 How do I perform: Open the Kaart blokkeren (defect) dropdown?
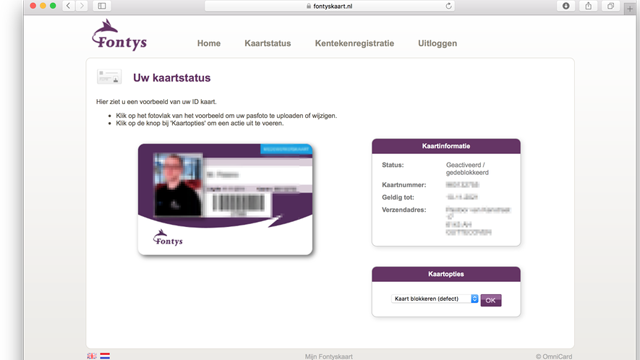(435, 299)
